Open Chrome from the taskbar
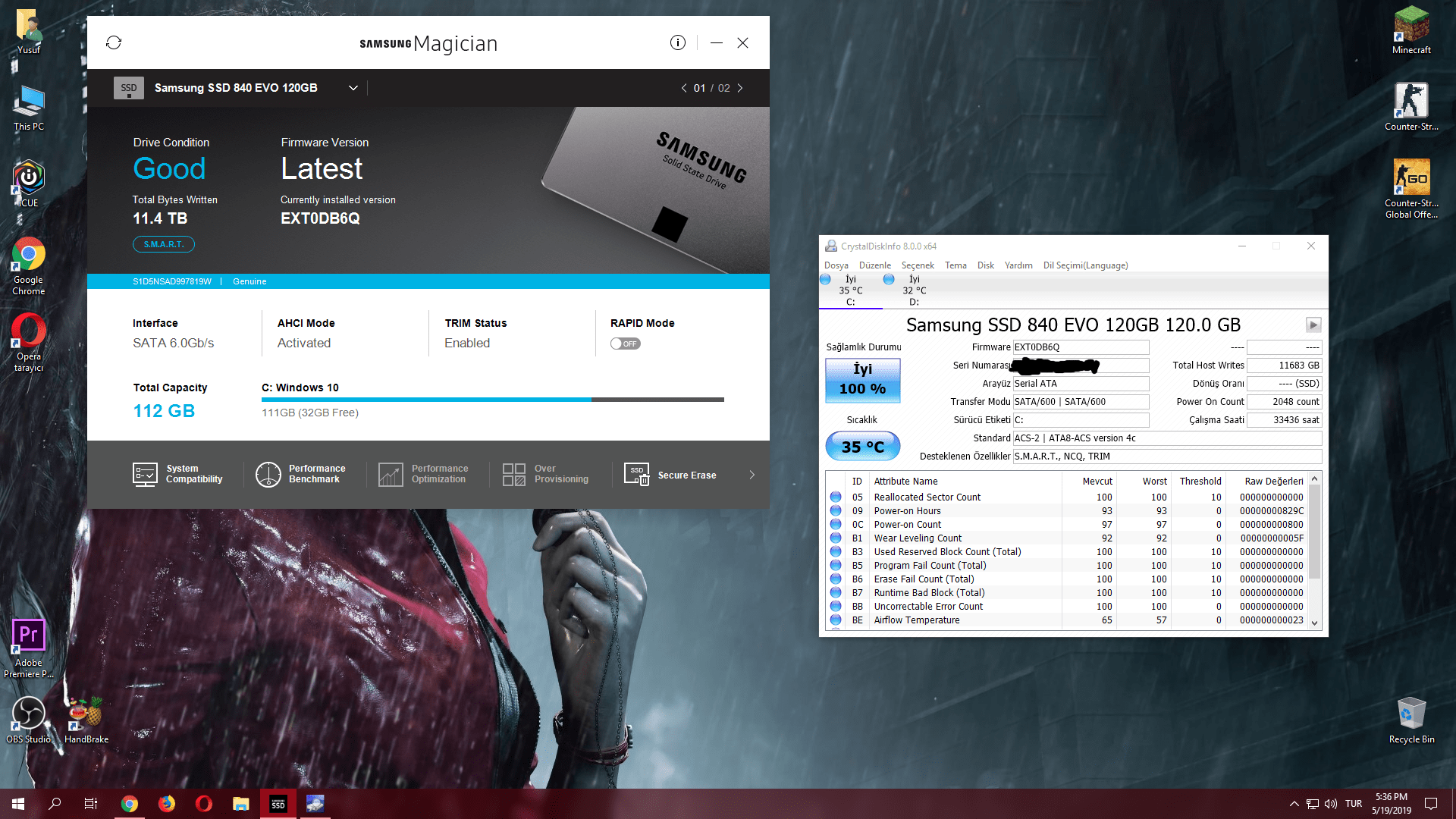The height and width of the screenshot is (819, 1456). pos(130,804)
